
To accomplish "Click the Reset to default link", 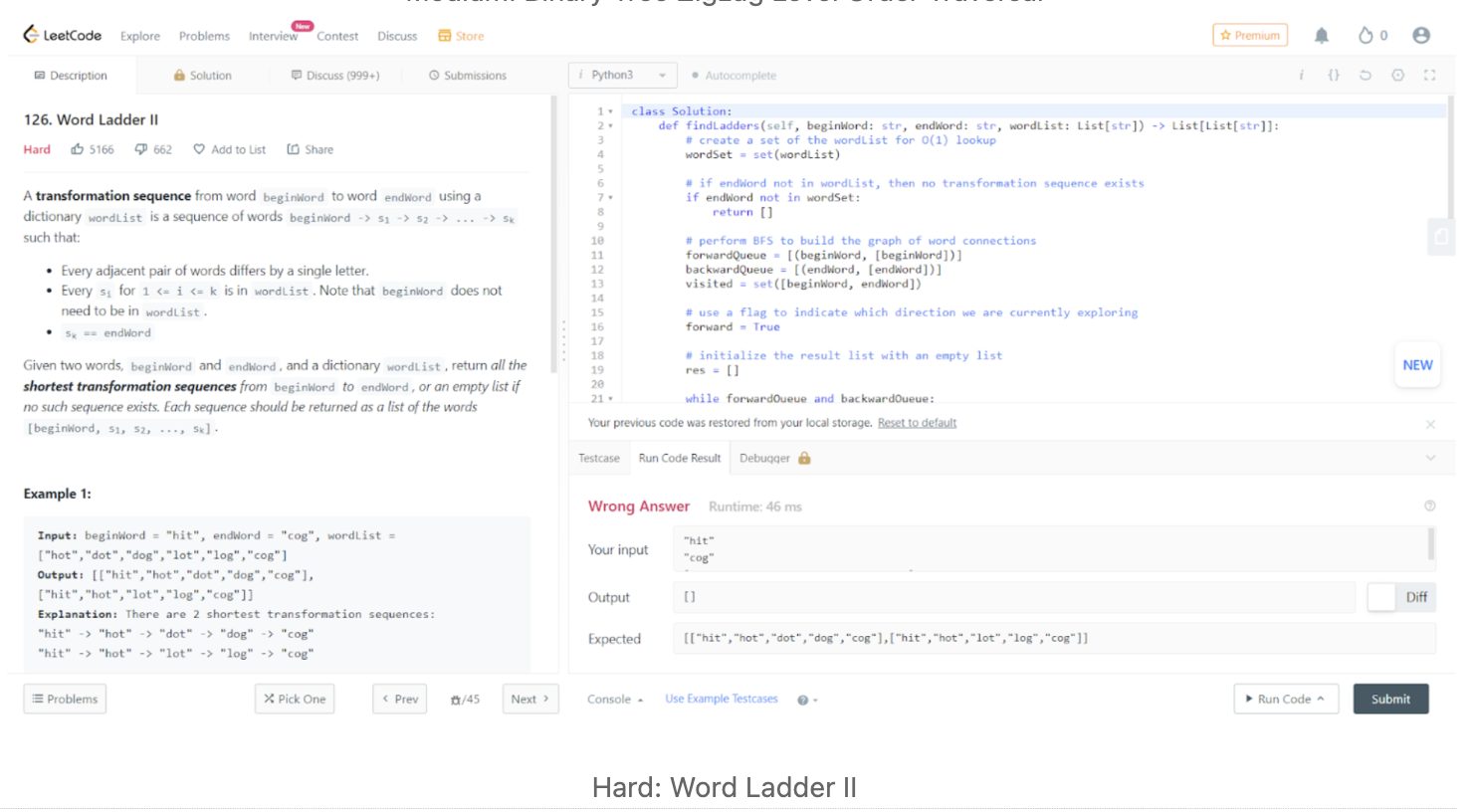I will coord(916,423).
